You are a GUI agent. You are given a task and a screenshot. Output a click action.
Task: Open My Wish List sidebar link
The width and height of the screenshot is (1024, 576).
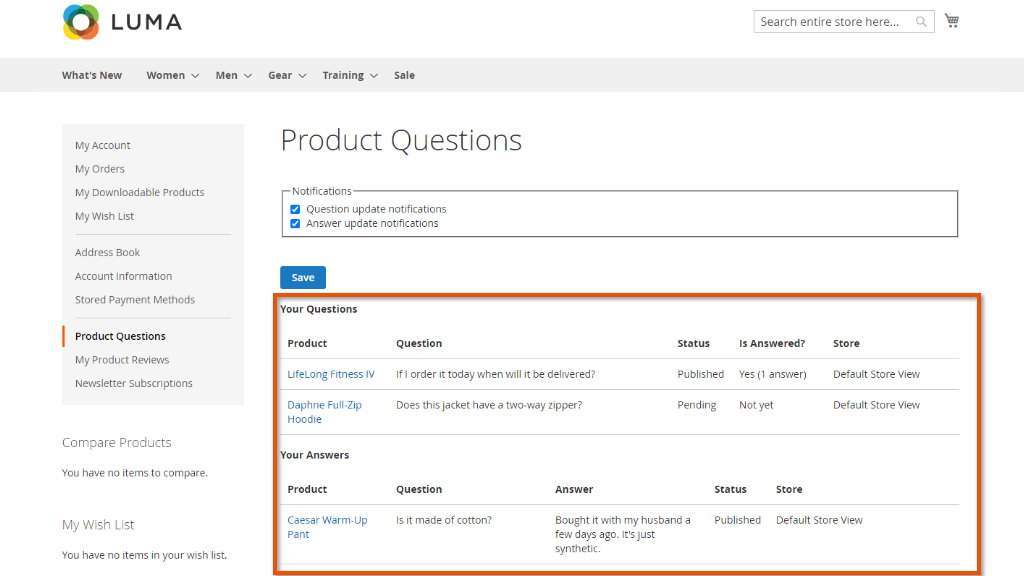coord(104,216)
